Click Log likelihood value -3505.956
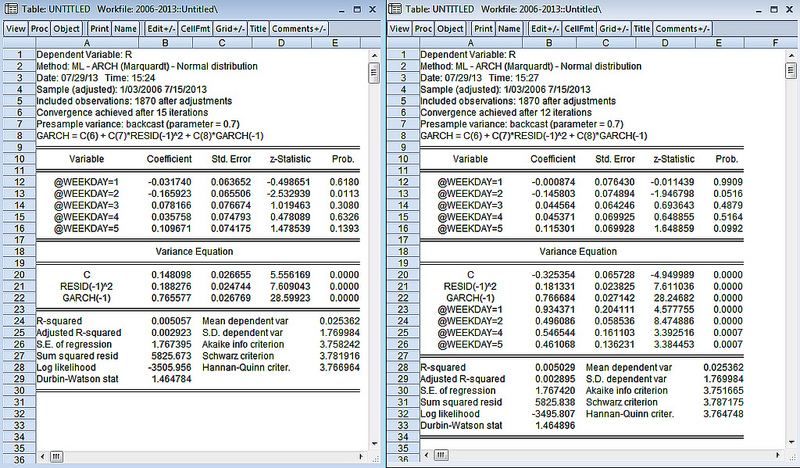The width and height of the screenshot is (800, 468). [170, 367]
